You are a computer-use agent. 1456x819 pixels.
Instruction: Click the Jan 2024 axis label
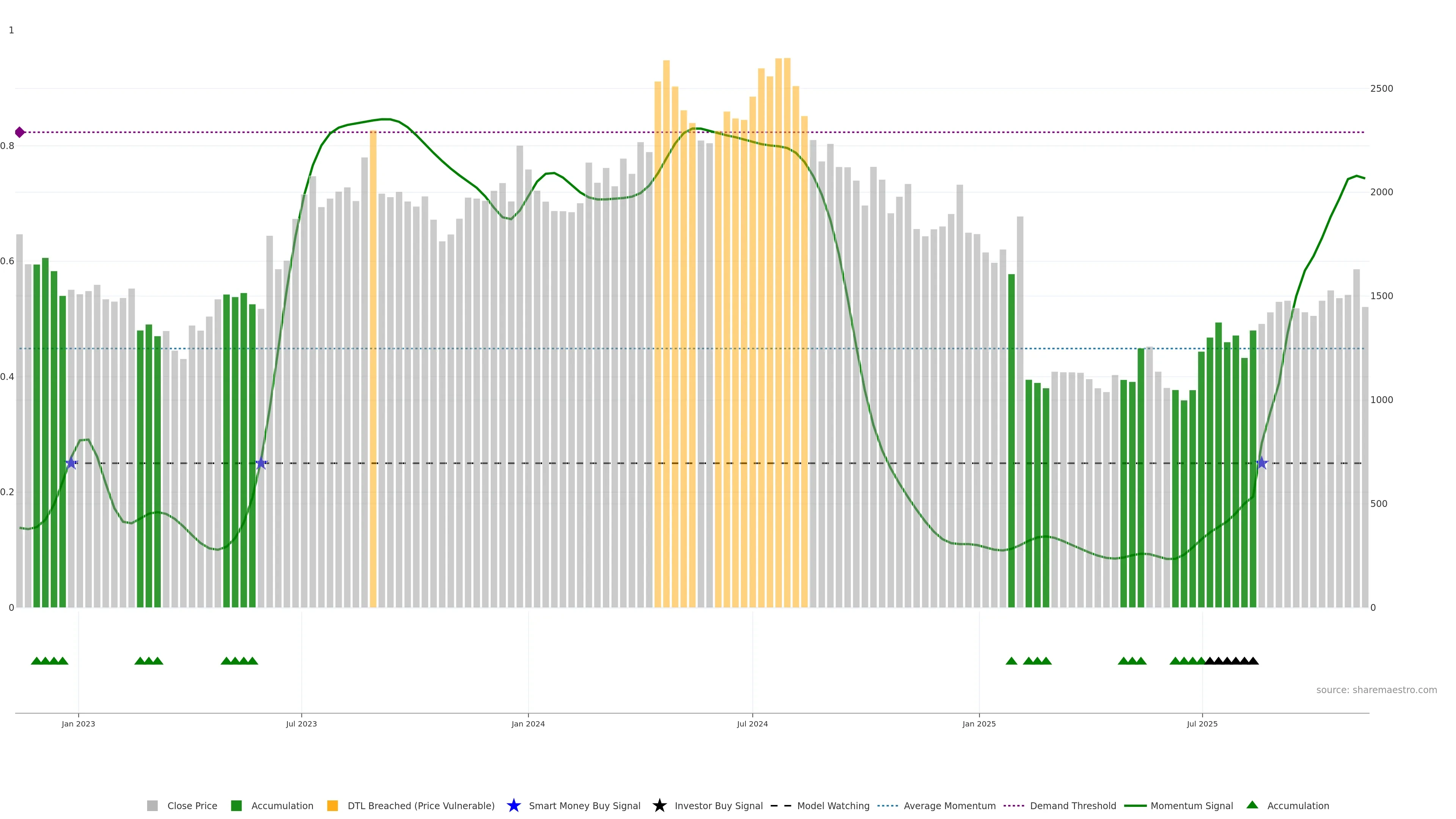[528, 724]
